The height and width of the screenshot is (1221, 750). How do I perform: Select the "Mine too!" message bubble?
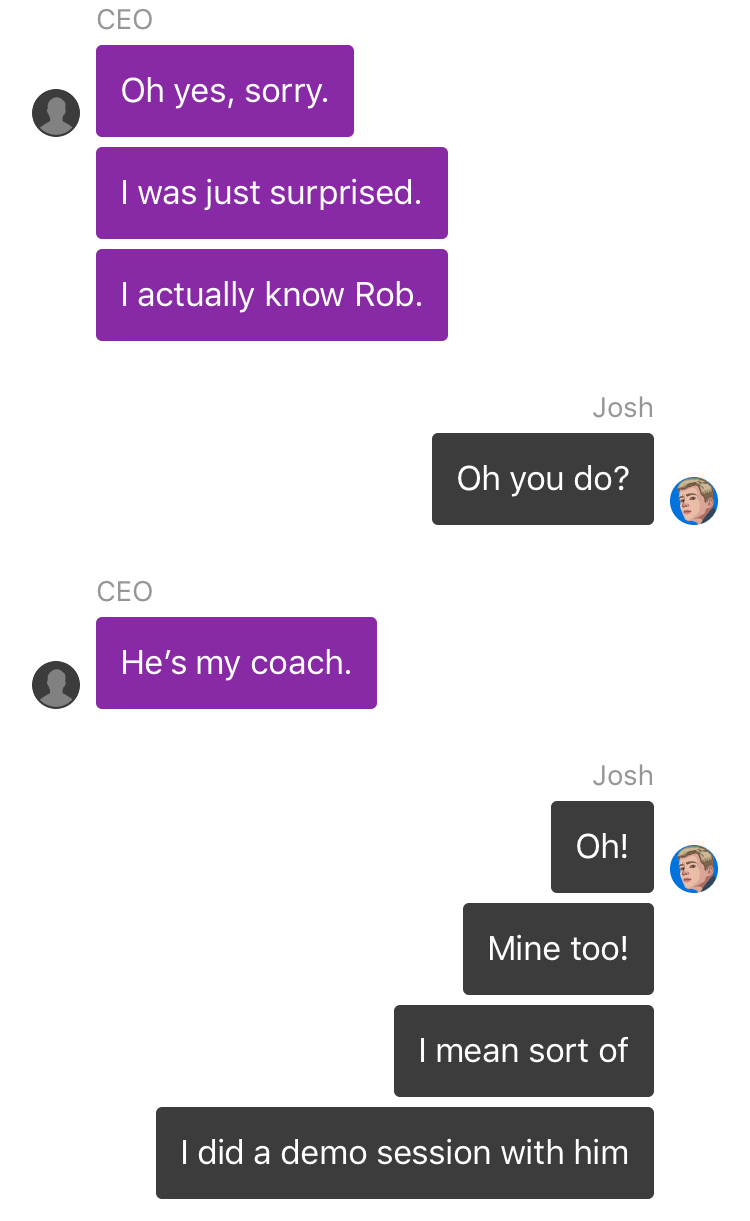558,949
